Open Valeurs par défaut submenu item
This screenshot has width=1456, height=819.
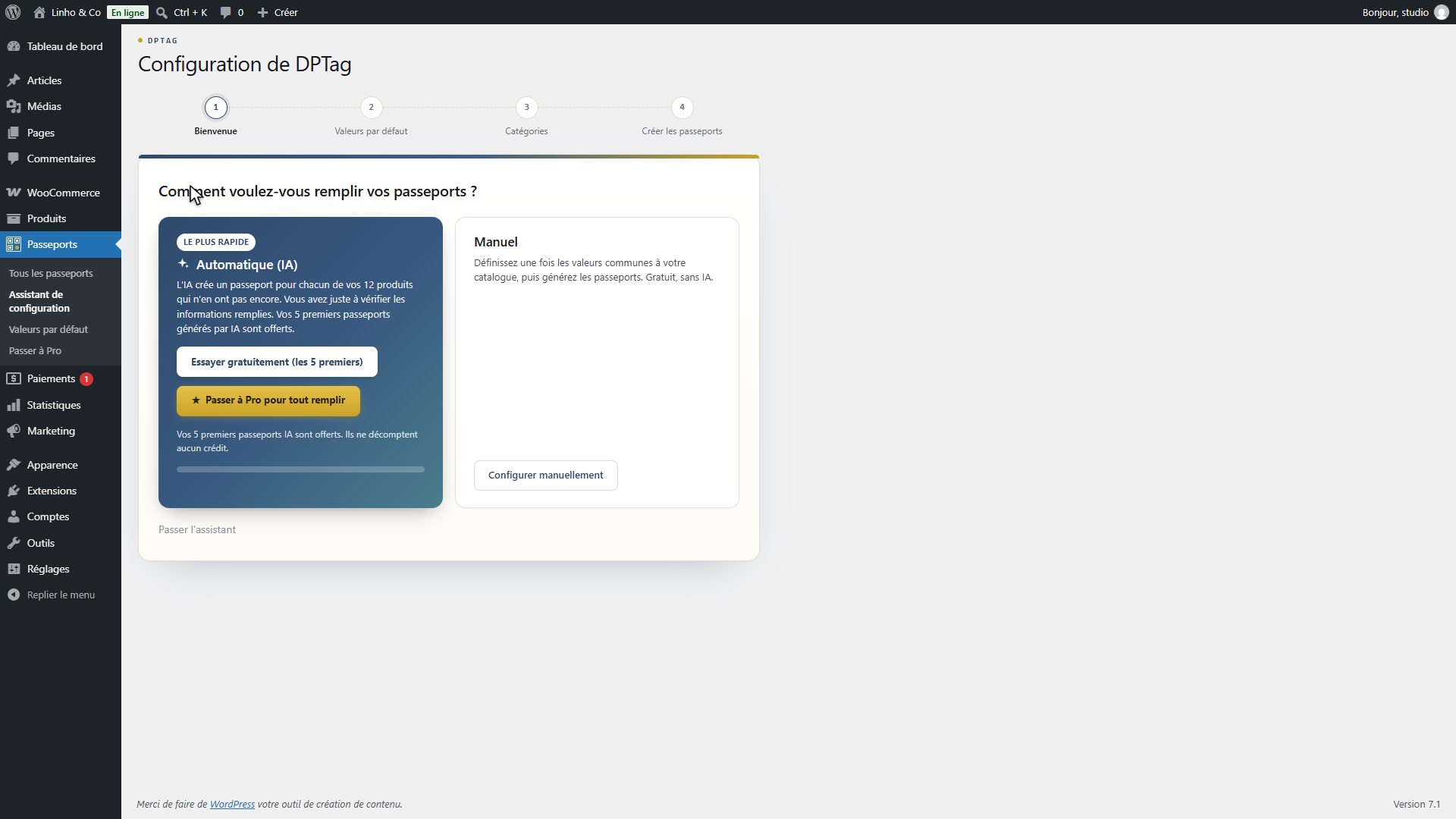point(49,329)
